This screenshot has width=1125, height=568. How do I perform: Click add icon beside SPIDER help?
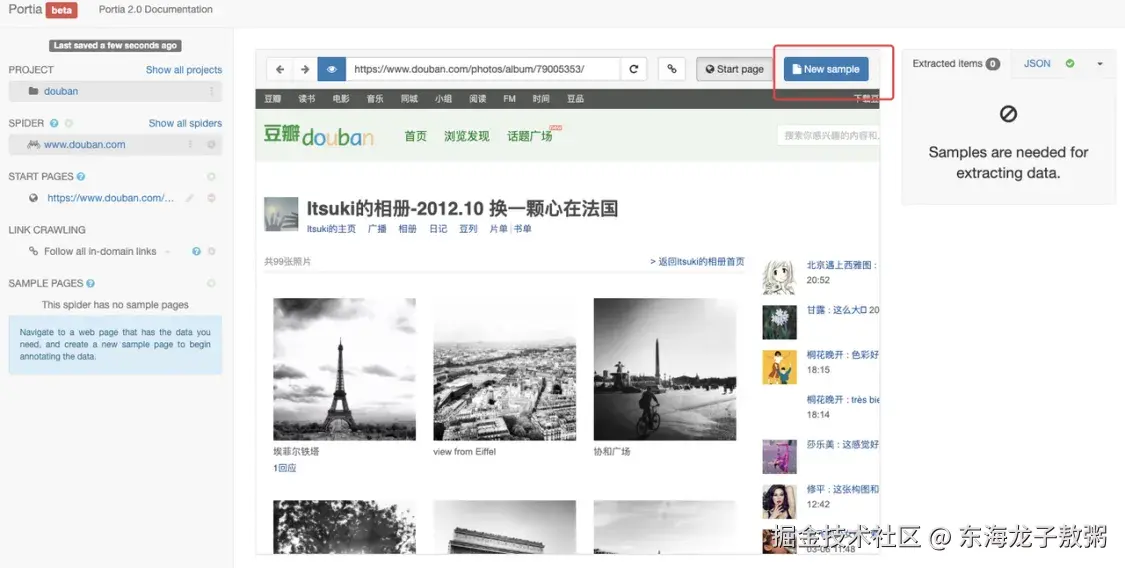click(69, 123)
